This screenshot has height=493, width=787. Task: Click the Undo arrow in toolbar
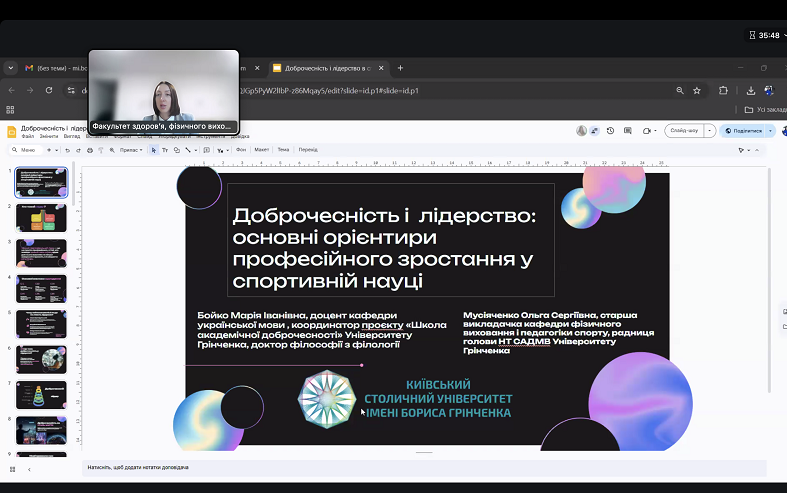tap(67, 150)
